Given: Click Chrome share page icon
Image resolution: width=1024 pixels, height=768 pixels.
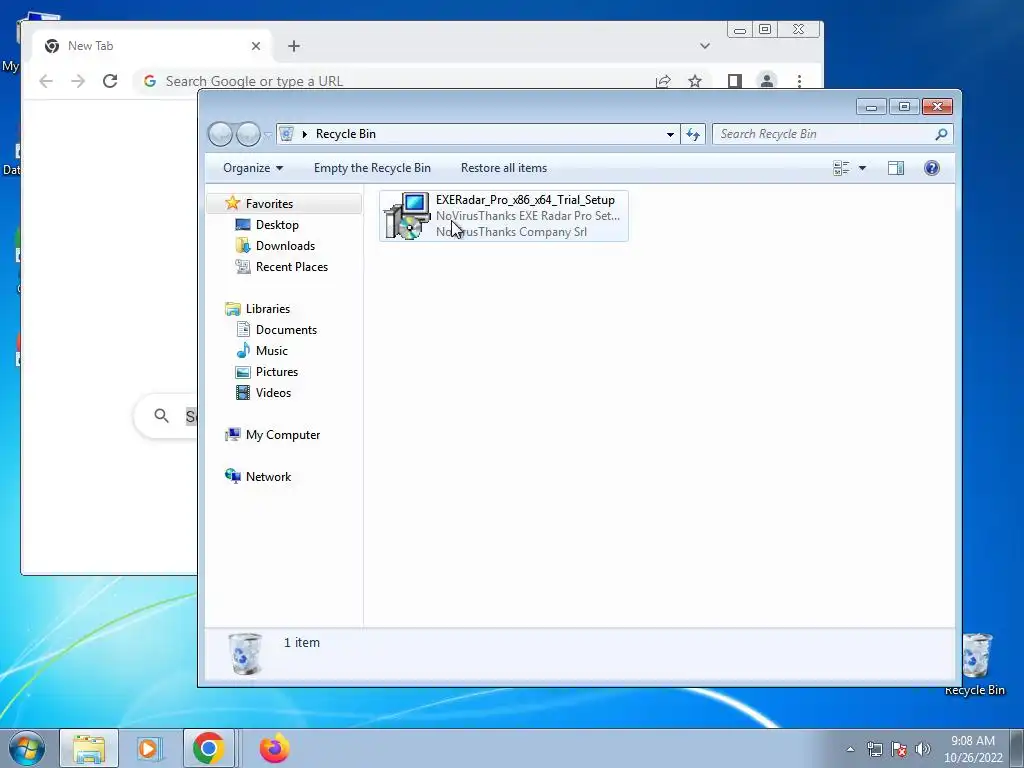Looking at the screenshot, I should (x=663, y=81).
